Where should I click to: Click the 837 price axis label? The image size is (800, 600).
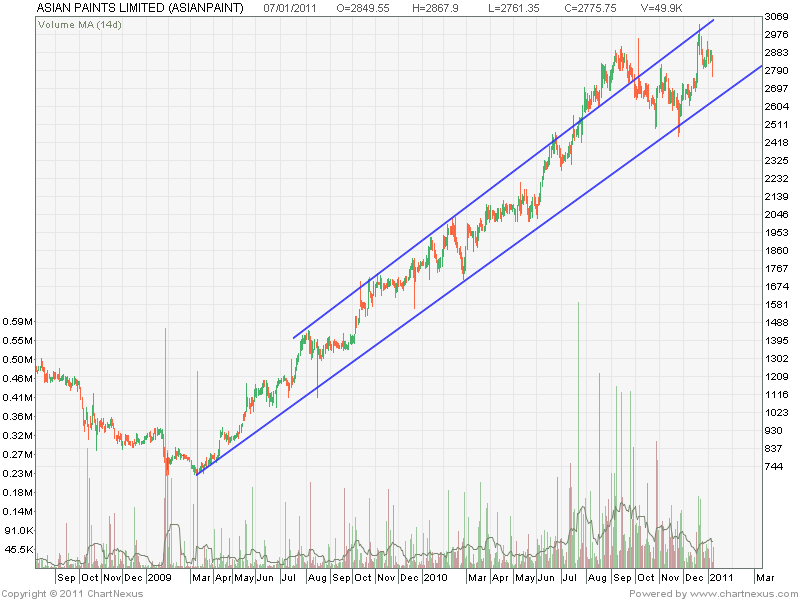tap(773, 448)
